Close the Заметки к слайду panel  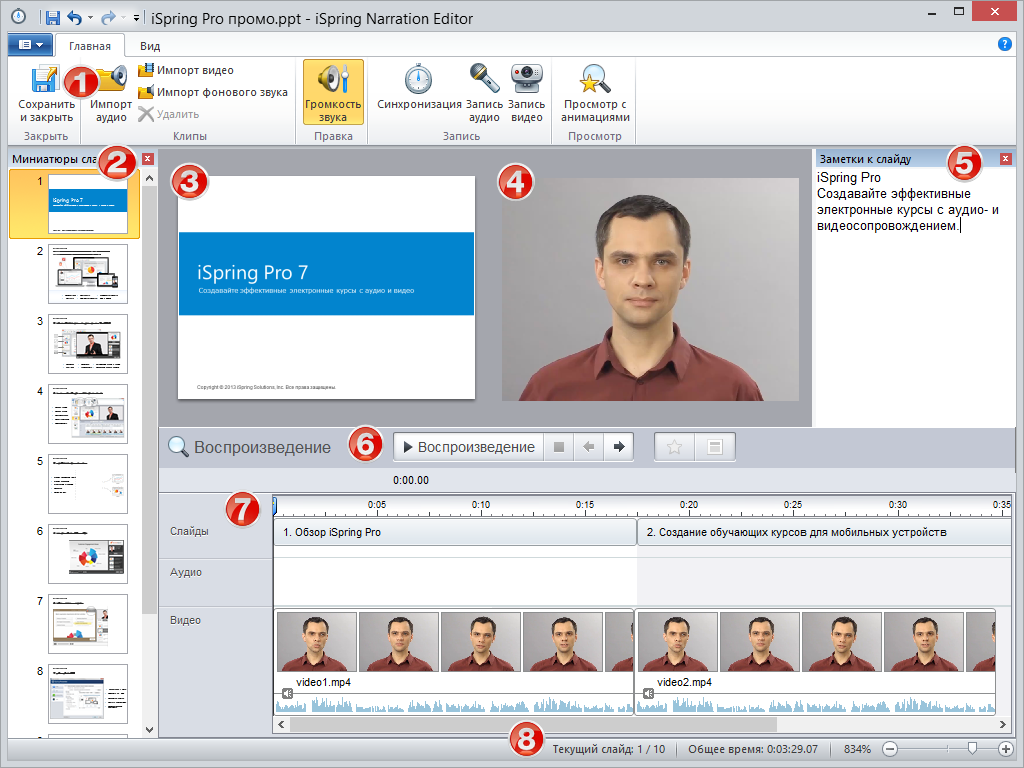click(x=1006, y=159)
